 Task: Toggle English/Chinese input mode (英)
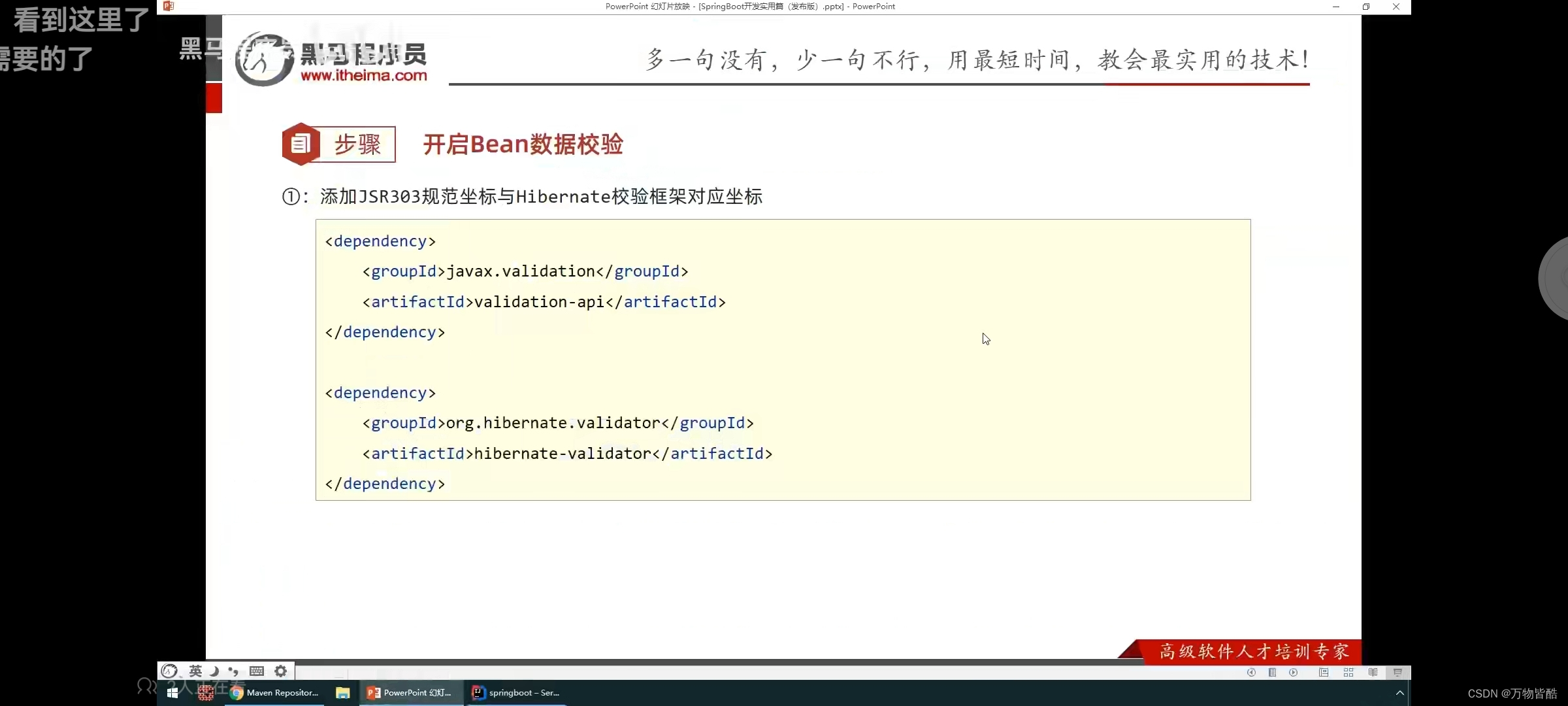tap(195, 671)
